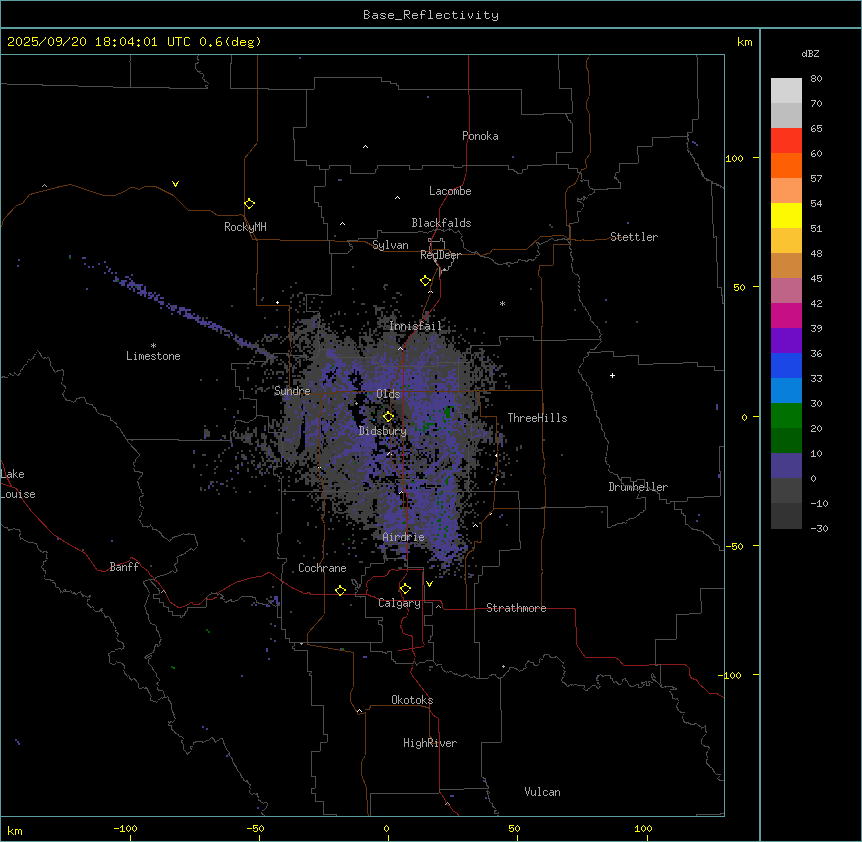This screenshot has width=862, height=842.
Task: Click the diamond marker above RockyMH
Action: 249,203
